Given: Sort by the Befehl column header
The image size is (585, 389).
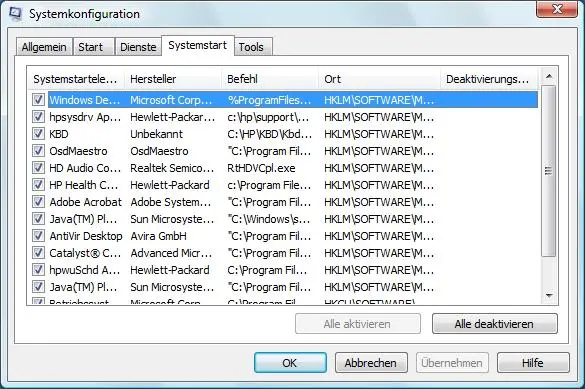Looking at the screenshot, I should 270,79.
